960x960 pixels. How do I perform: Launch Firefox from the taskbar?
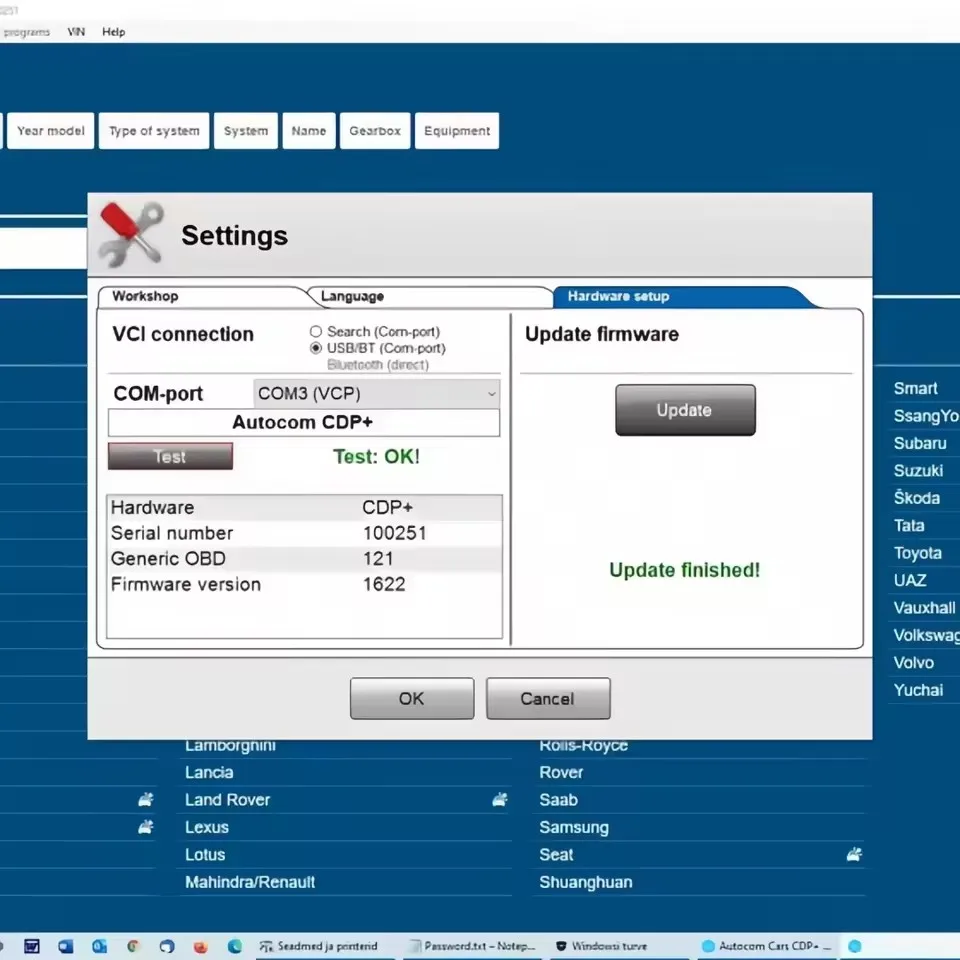click(x=199, y=945)
